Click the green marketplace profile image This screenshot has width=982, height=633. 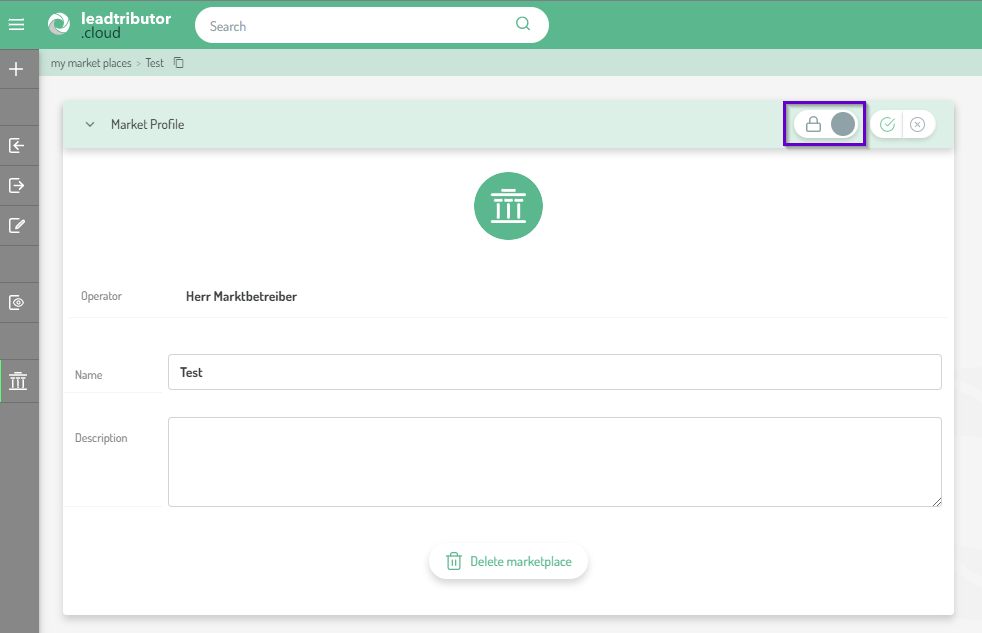coord(508,206)
